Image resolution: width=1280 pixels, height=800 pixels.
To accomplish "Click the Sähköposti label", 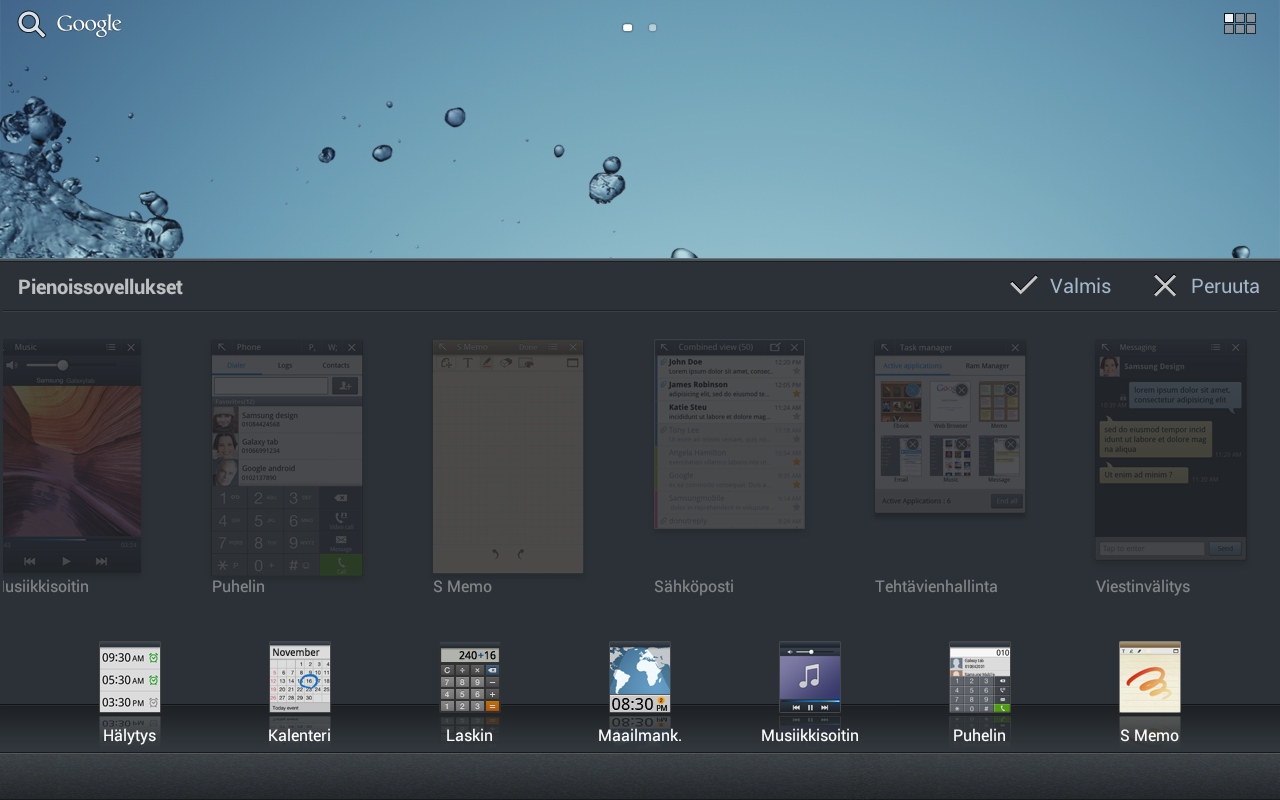I will click(694, 587).
